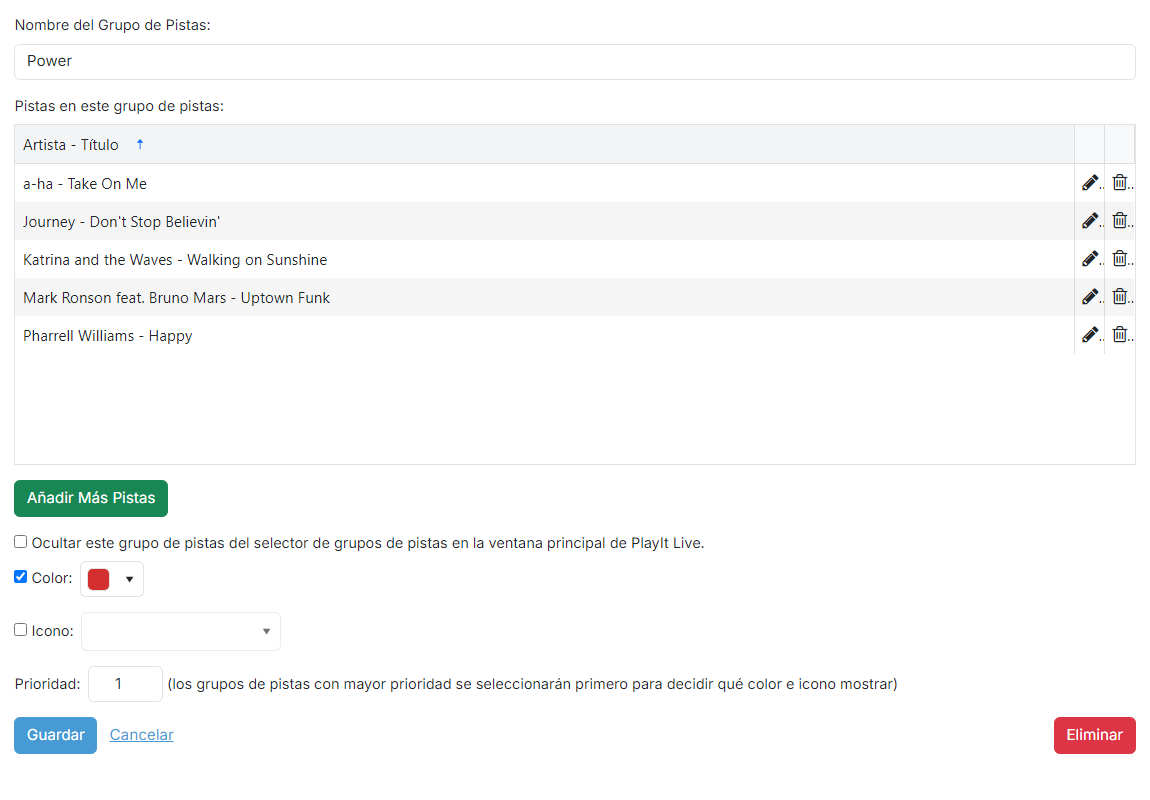The height and width of the screenshot is (800, 1150).
Task: Select Mark Ronson - Uptown Funk row
Action: [x=544, y=298]
